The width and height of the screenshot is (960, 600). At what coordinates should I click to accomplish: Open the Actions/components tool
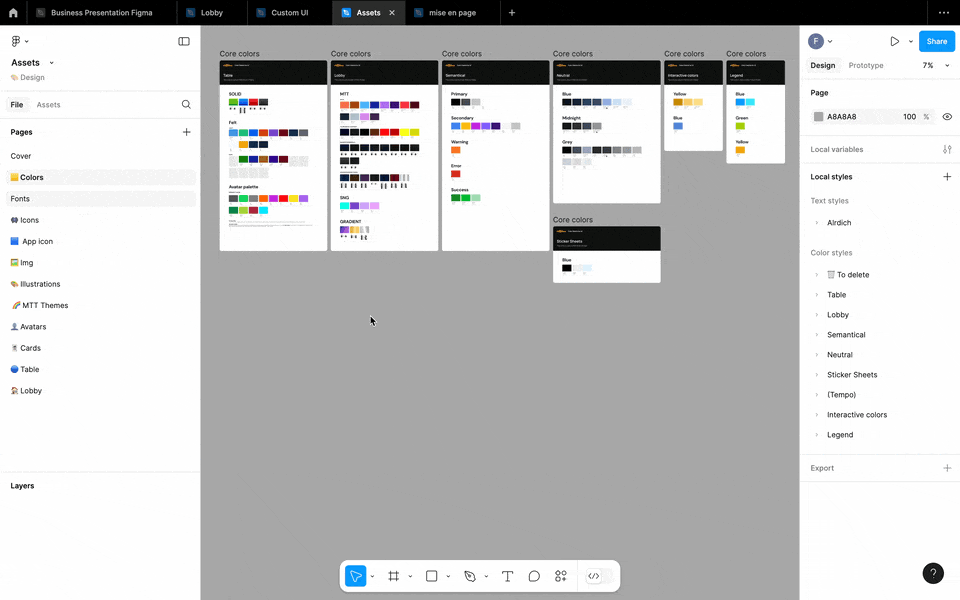(561, 576)
